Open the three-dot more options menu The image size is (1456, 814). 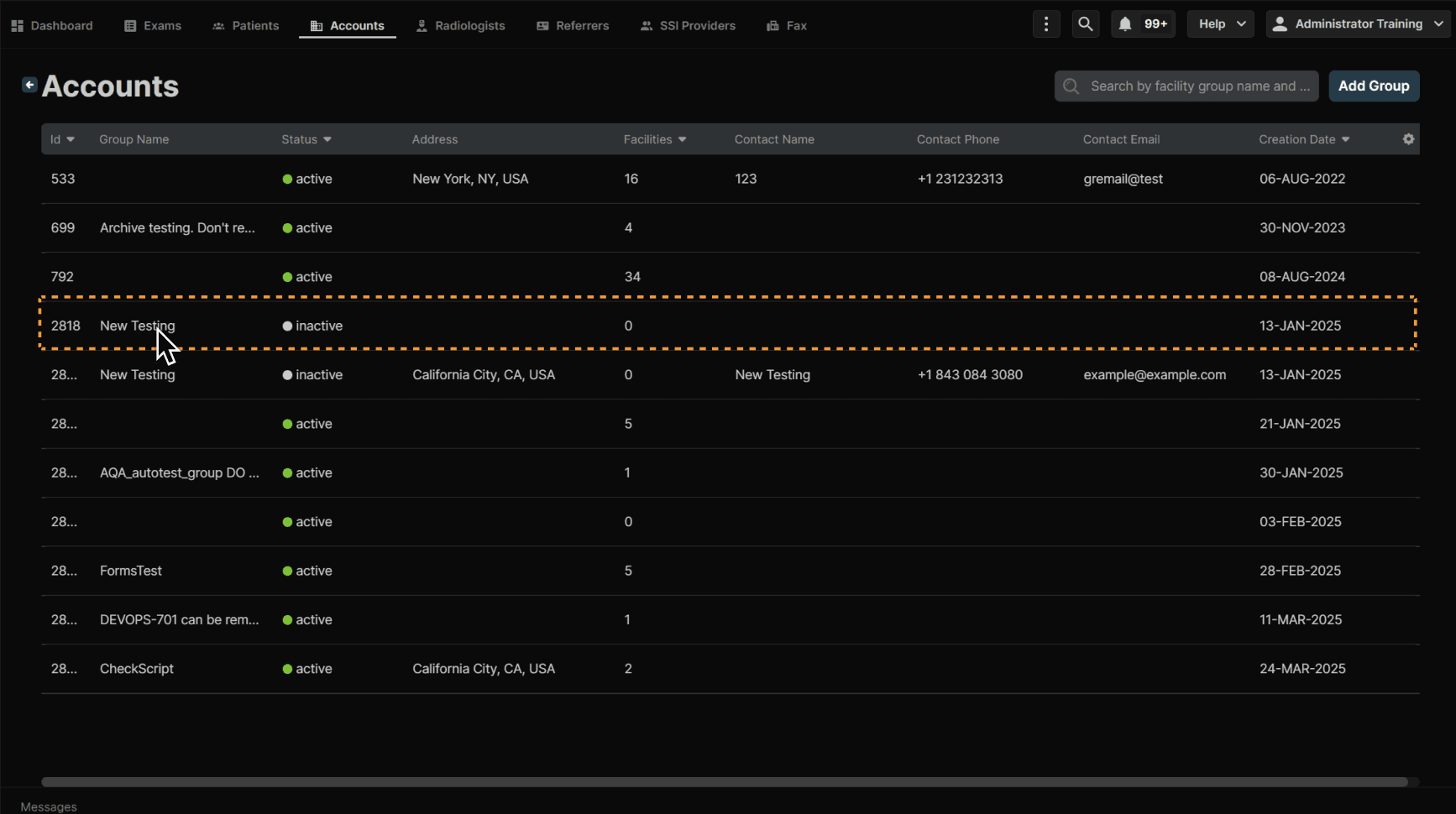click(x=1046, y=24)
